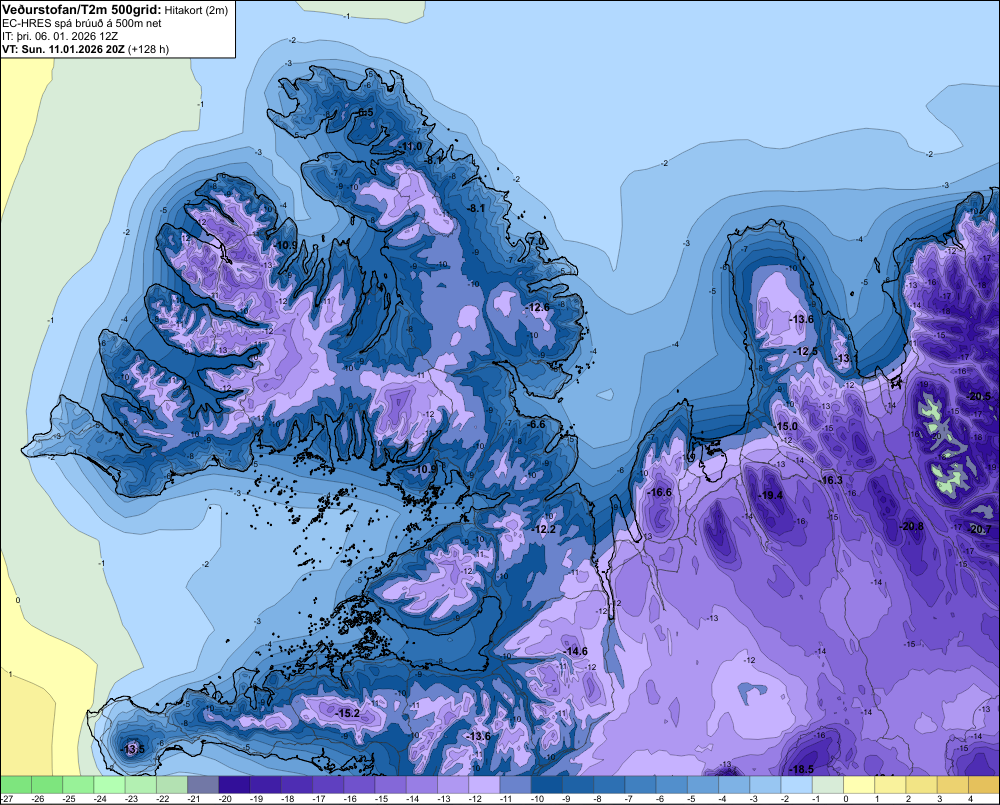Pick the legend swatch between -3 and -2
This screenshot has height=805, width=1000.
coord(765,784)
